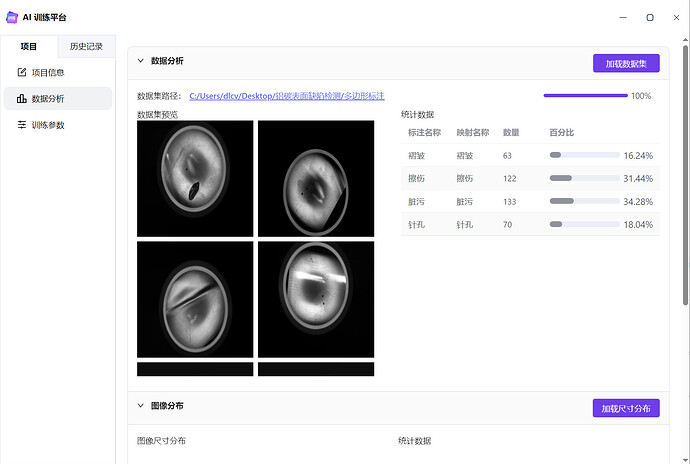690x464 pixels.
Task: Click the 100% loading progress bar
Action: (x=585, y=96)
